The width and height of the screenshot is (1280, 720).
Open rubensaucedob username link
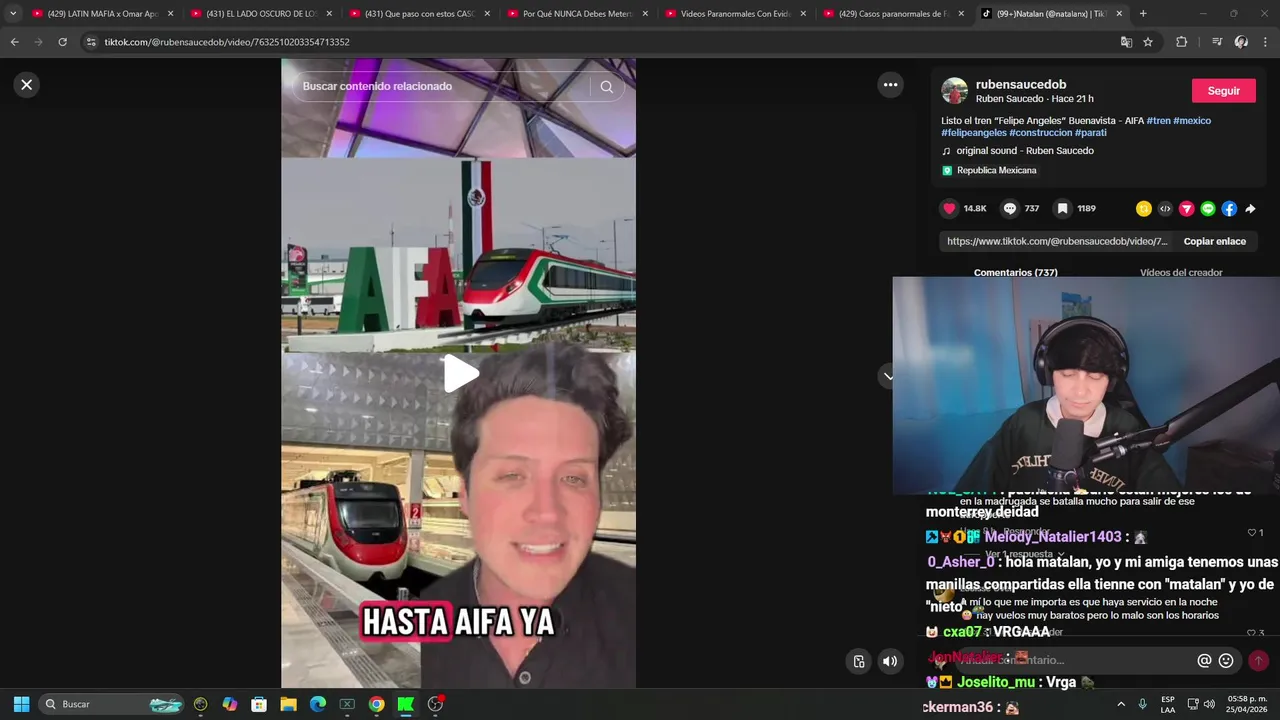tap(1021, 85)
